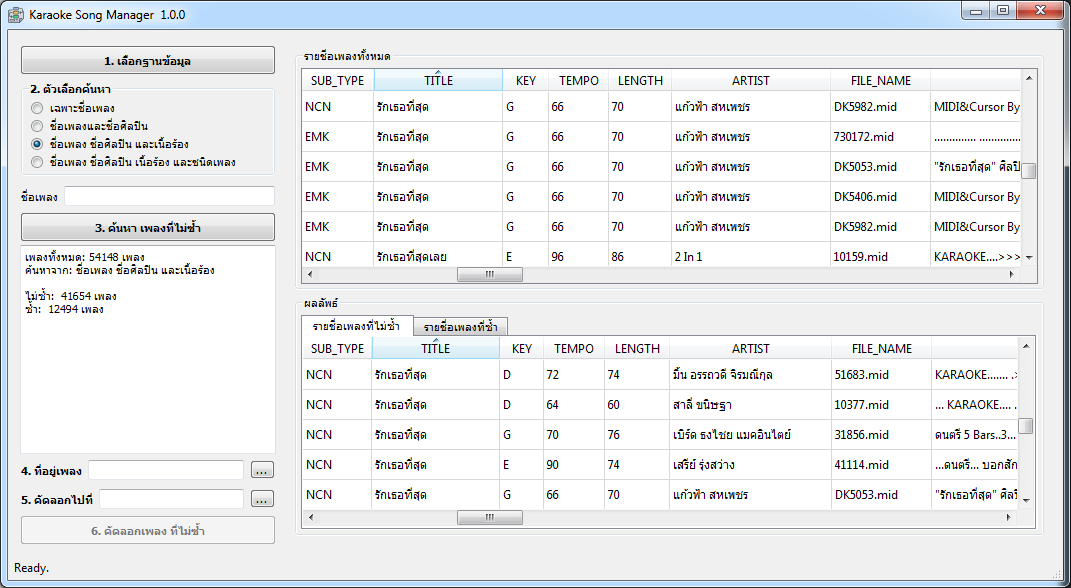Click top table vertical scrollbar thumb
The height and width of the screenshot is (588, 1071).
pos(1029,171)
